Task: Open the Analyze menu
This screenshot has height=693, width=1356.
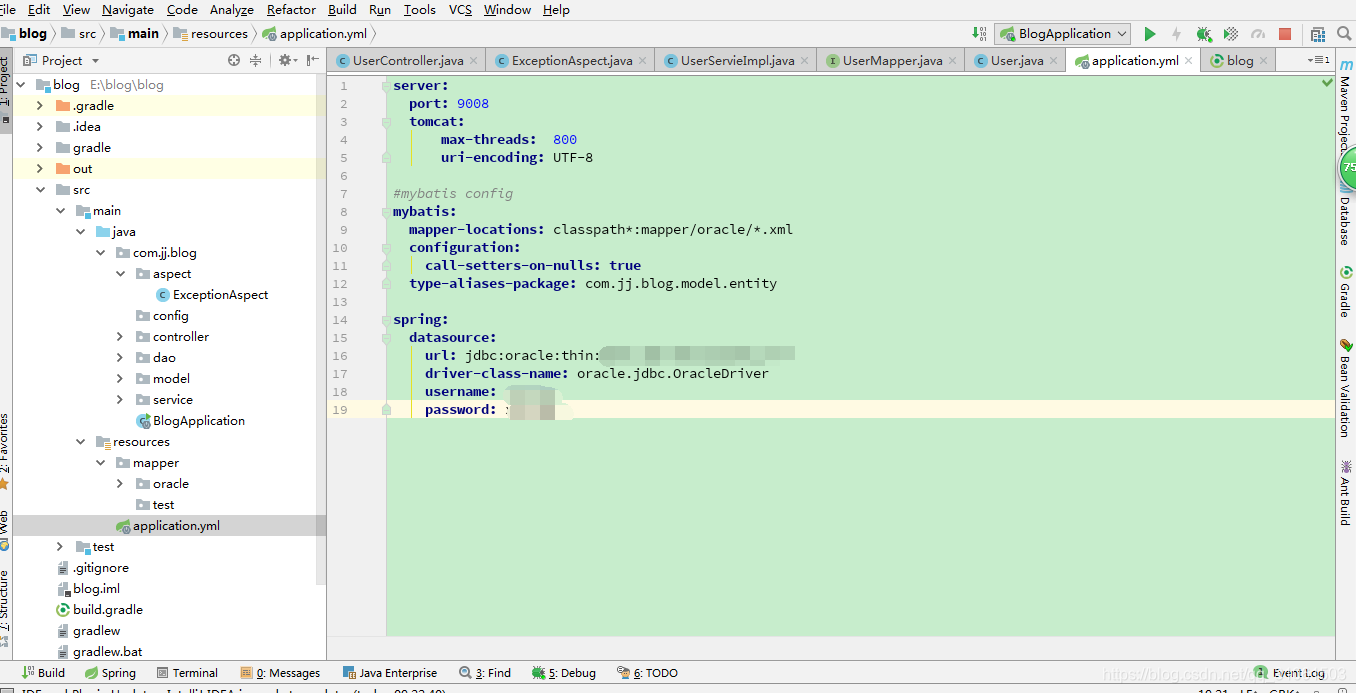Action: point(231,9)
